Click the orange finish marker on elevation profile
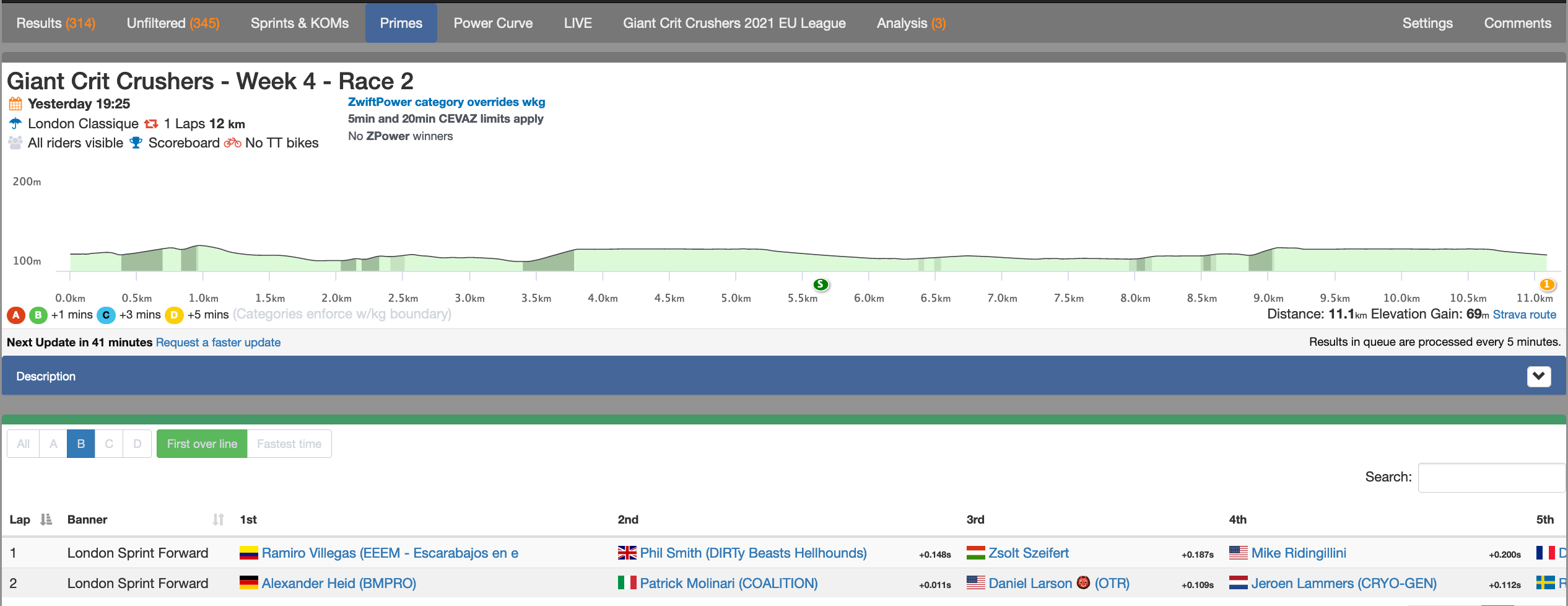Screen dimensions: 1568x606 (1547, 284)
